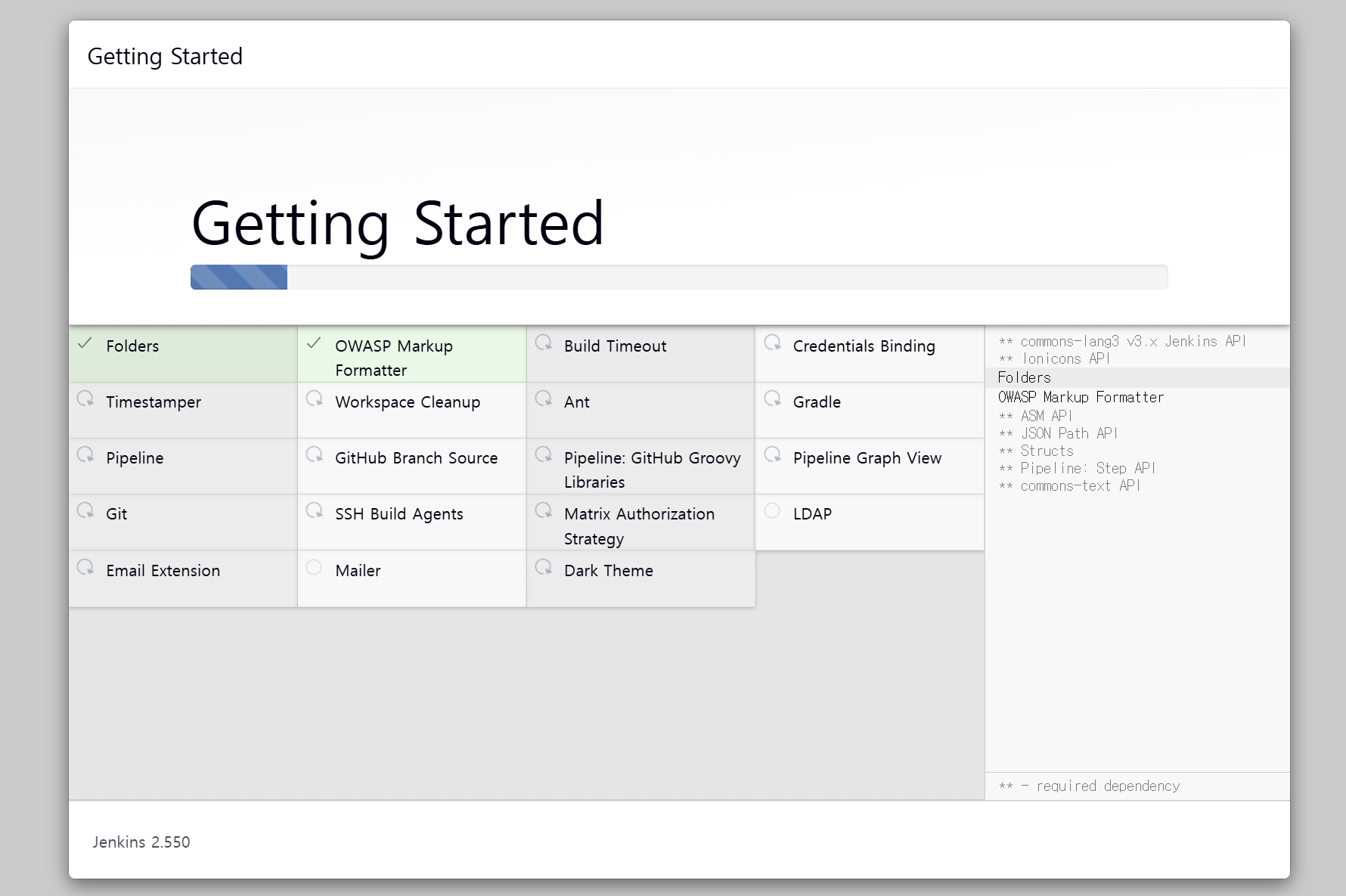Click the Build Timeout plugin name

click(x=616, y=346)
